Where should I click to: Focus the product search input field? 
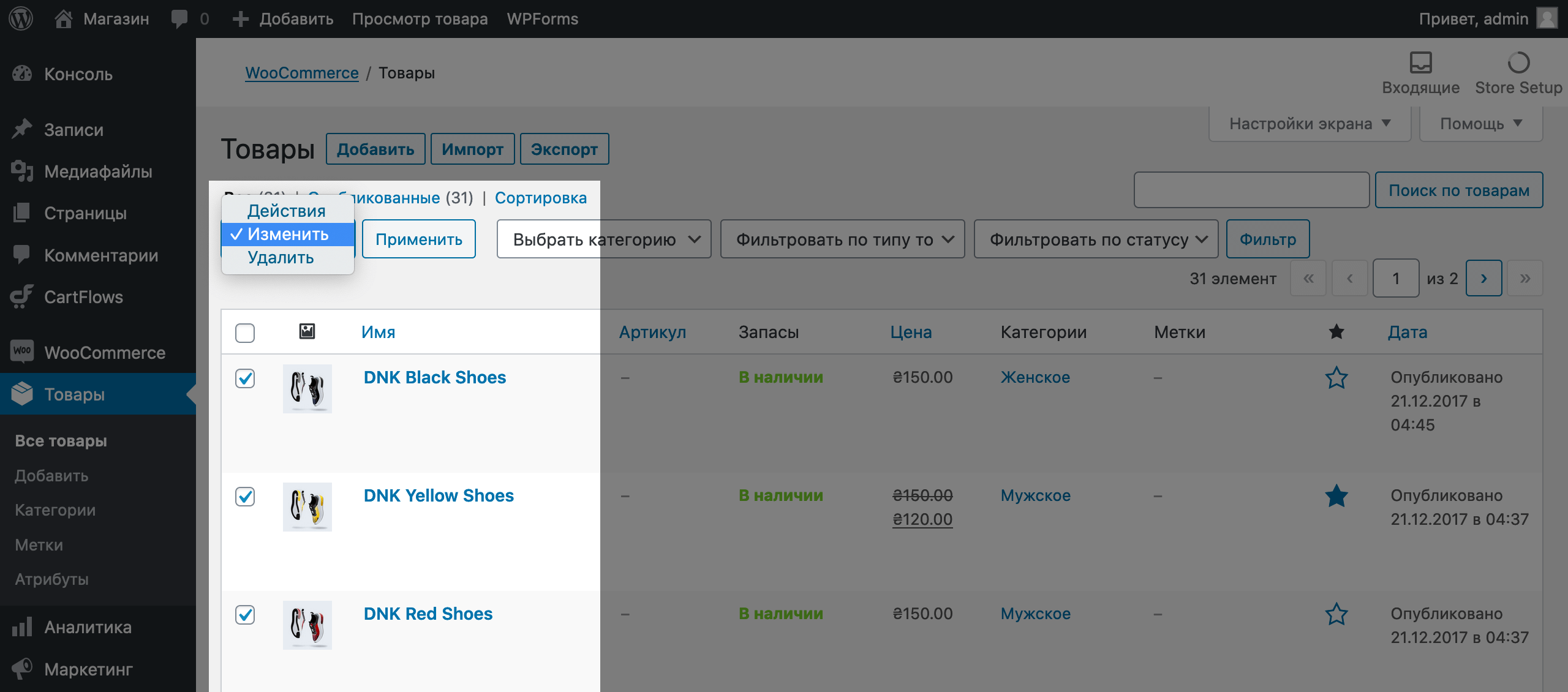1251,190
